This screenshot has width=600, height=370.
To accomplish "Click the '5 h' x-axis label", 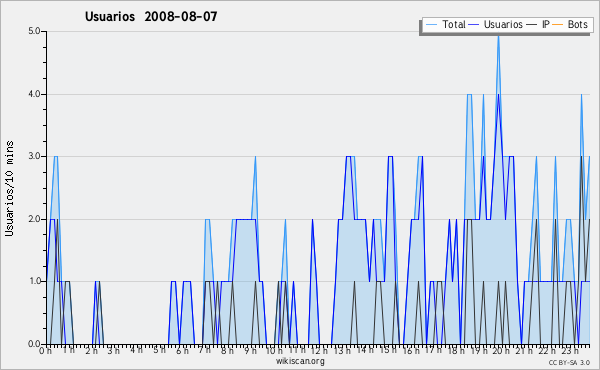I will point(159,350).
